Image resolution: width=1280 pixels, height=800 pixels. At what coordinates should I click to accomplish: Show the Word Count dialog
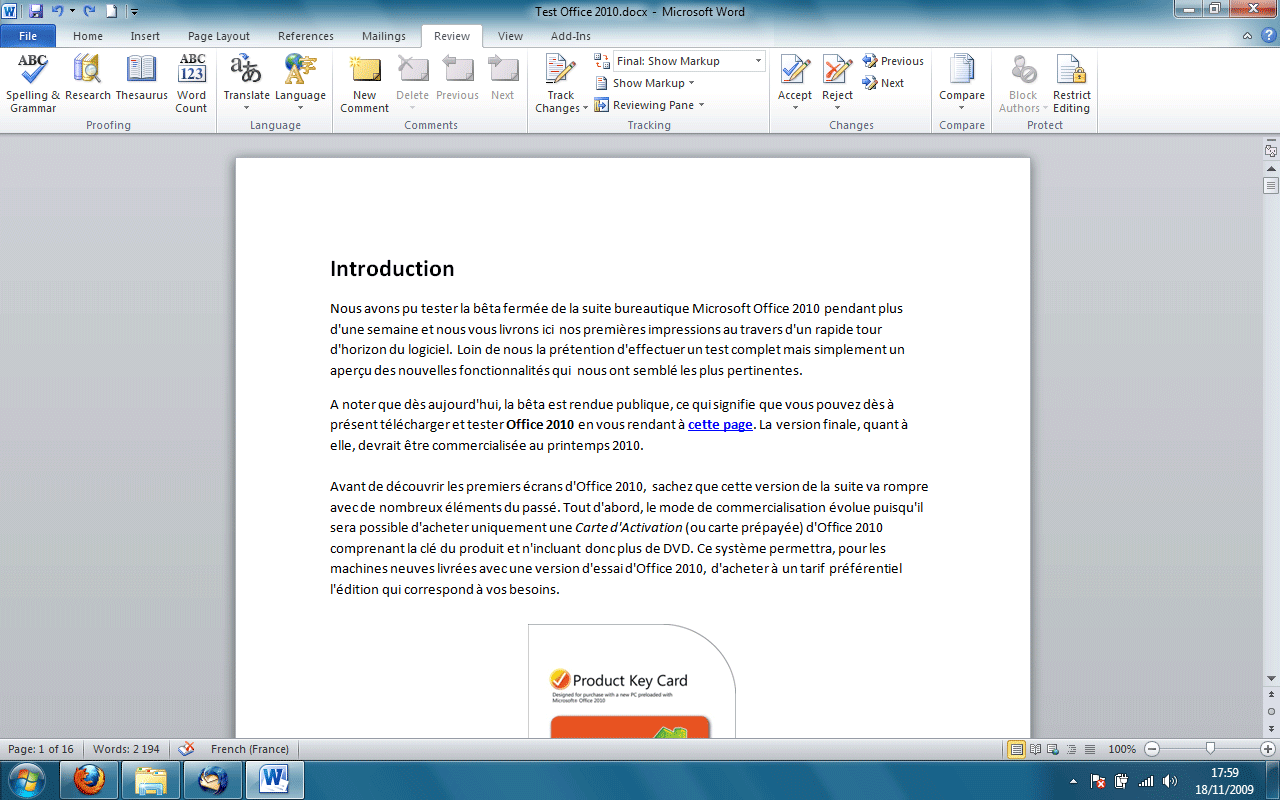click(192, 84)
